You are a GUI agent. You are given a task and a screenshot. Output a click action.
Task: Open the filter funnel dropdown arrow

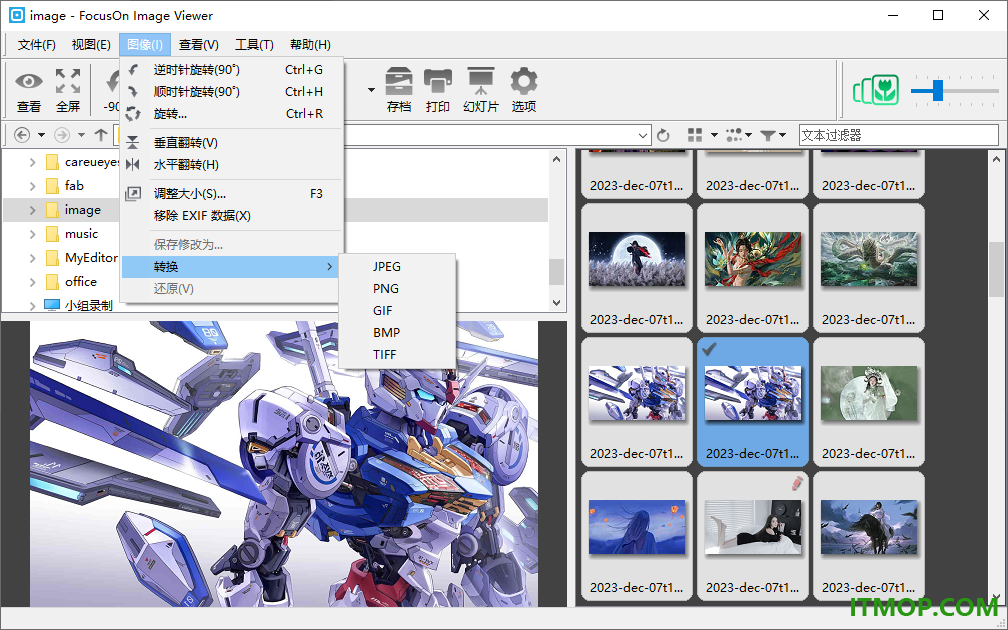[x=782, y=135]
